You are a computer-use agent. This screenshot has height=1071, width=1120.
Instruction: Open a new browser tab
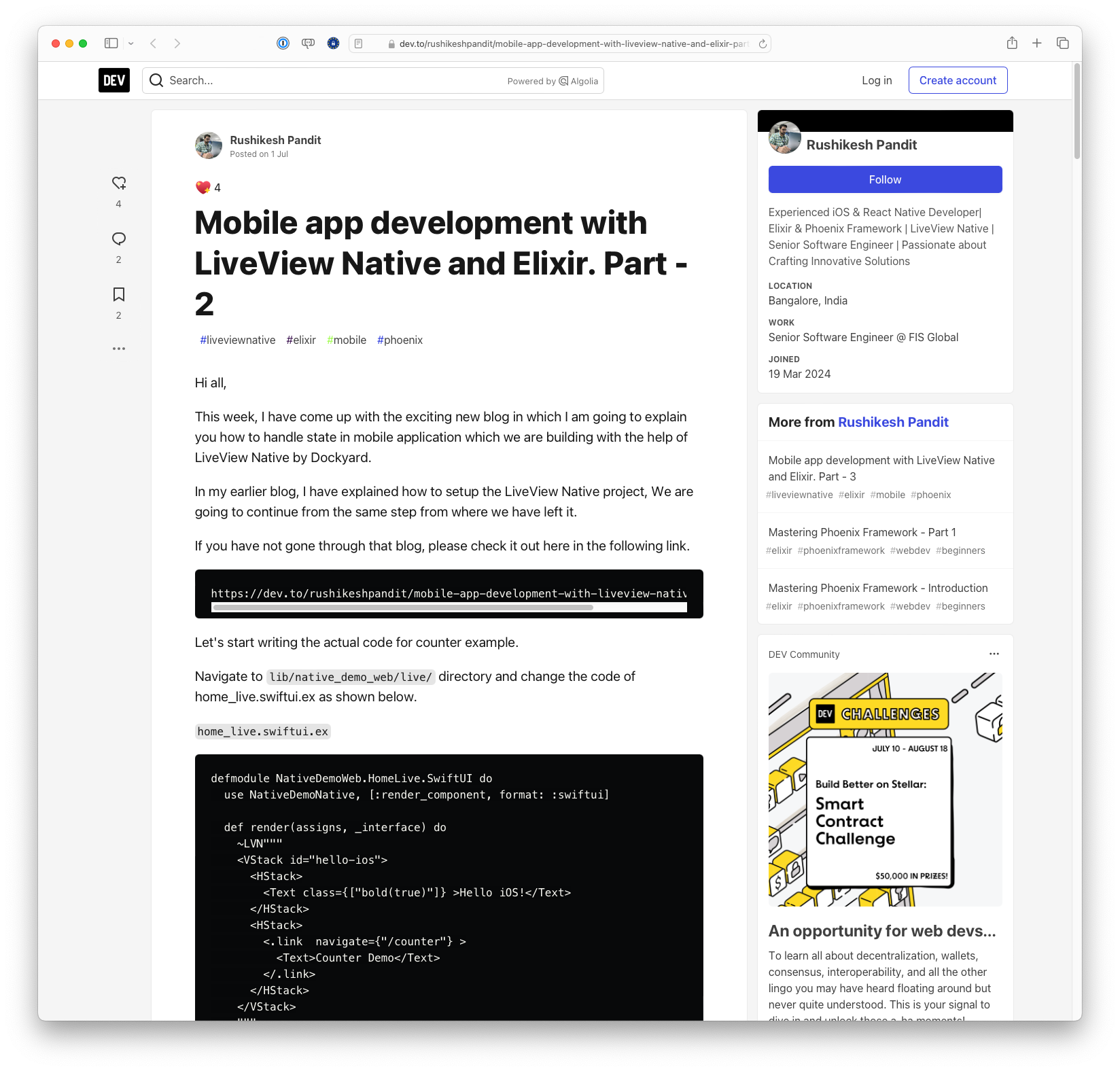click(1036, 43)
